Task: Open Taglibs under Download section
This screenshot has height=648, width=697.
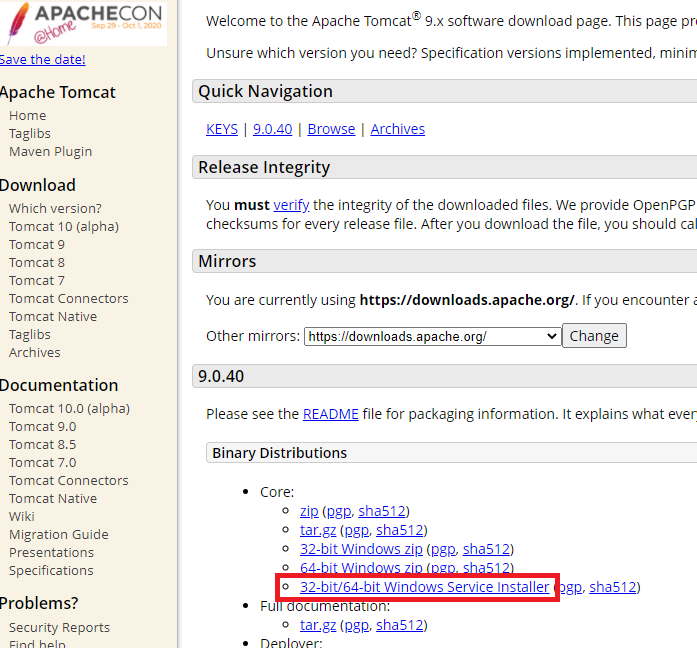Action: point(30,335)
